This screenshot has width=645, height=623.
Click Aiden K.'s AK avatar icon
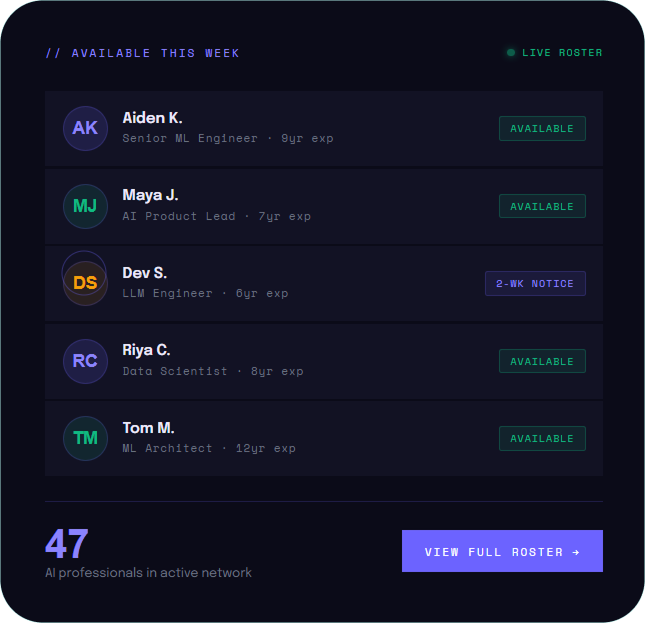point(85,128)
